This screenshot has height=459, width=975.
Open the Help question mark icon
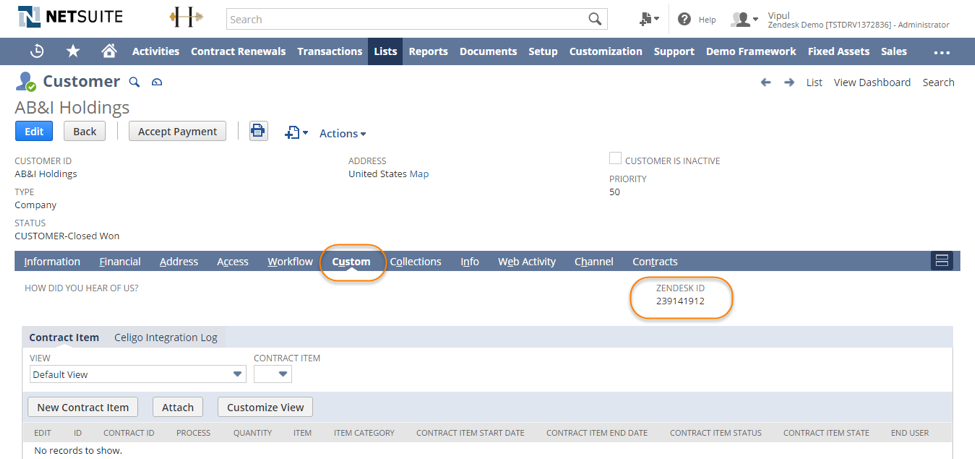coord(684,19)
